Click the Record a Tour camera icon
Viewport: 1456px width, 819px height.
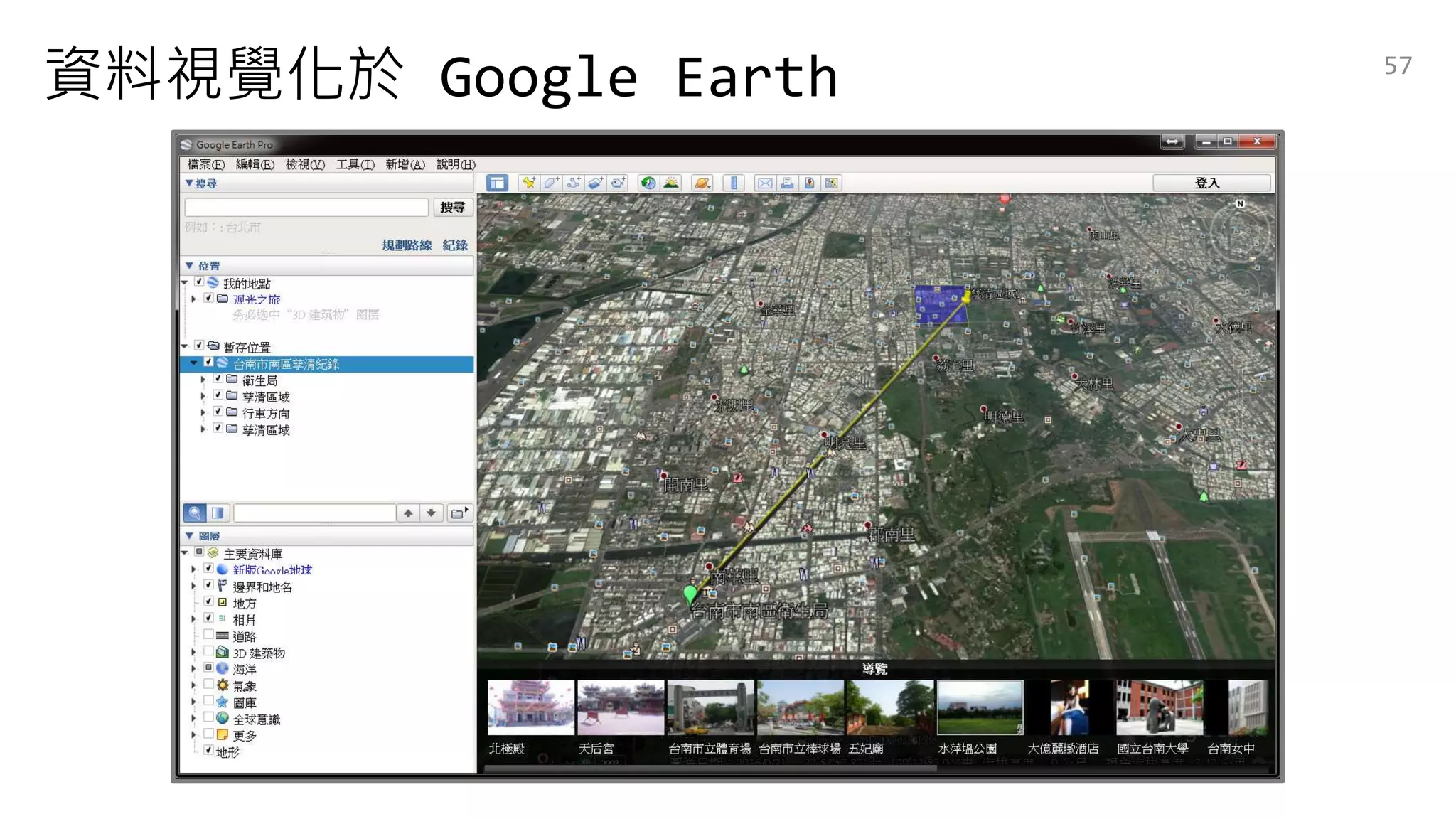click(x=619, y=183)
